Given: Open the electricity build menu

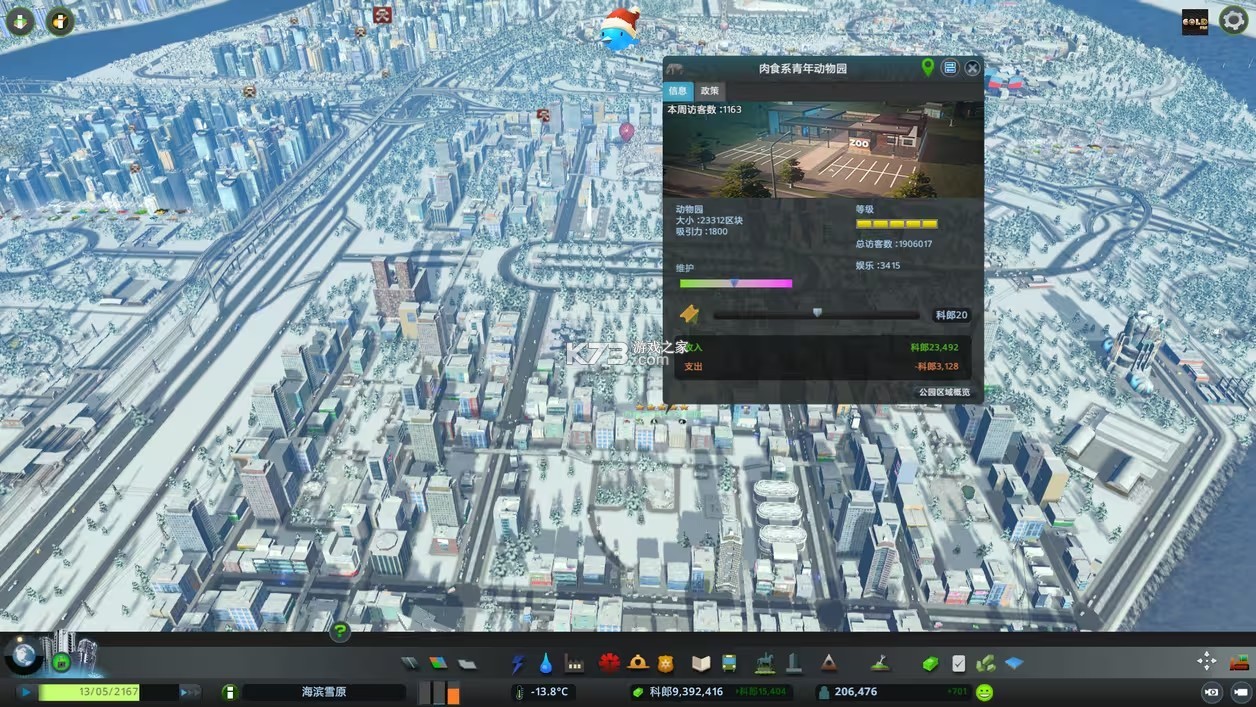Looking at the screenshot, I should tap(518, 663).
